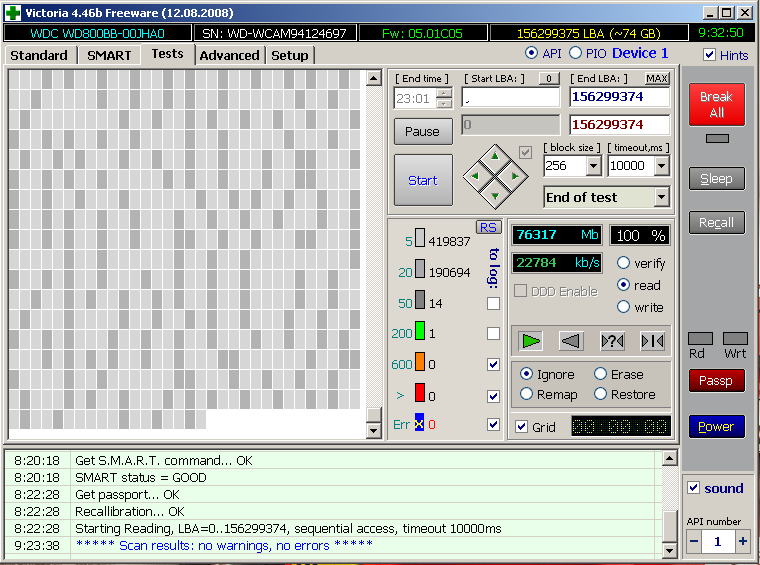Click the reverse scan direction icon
Screen dimensions: 760x565
click(x=571, y=341)
